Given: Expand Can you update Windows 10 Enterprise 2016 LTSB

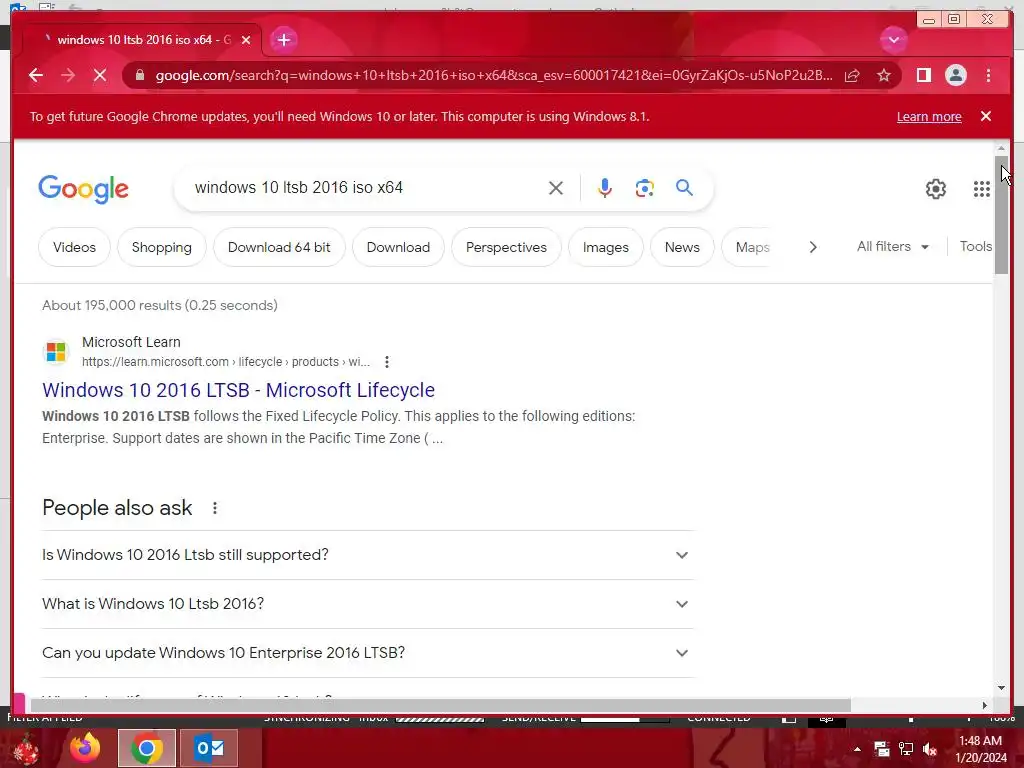Looking at the screenshot, I should (x=368, y=653).
